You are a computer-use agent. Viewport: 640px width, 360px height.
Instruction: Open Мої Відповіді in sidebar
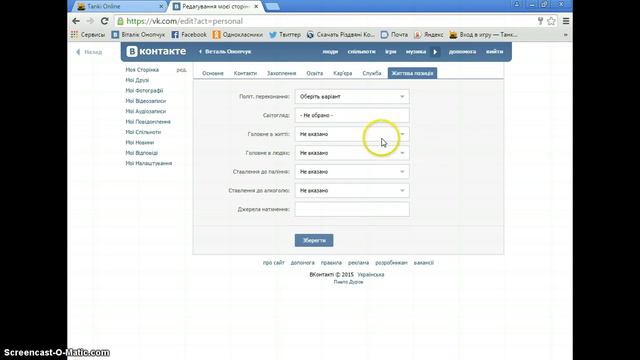click(141, 153)
